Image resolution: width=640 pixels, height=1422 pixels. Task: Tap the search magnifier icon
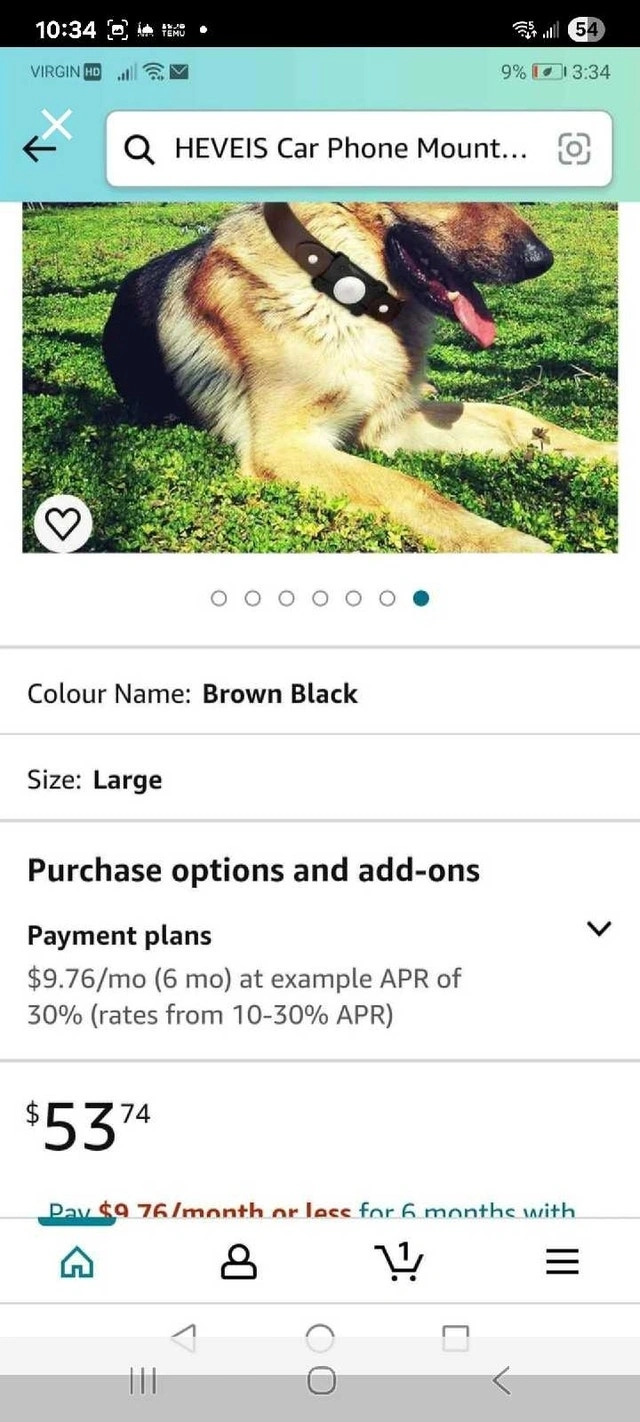point(140,149)
